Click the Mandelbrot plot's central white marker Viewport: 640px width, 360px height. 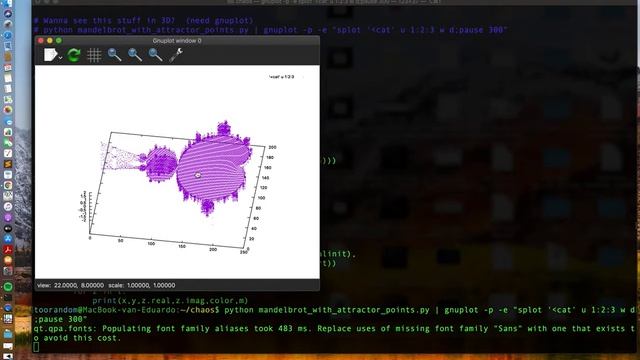point(198,175)
